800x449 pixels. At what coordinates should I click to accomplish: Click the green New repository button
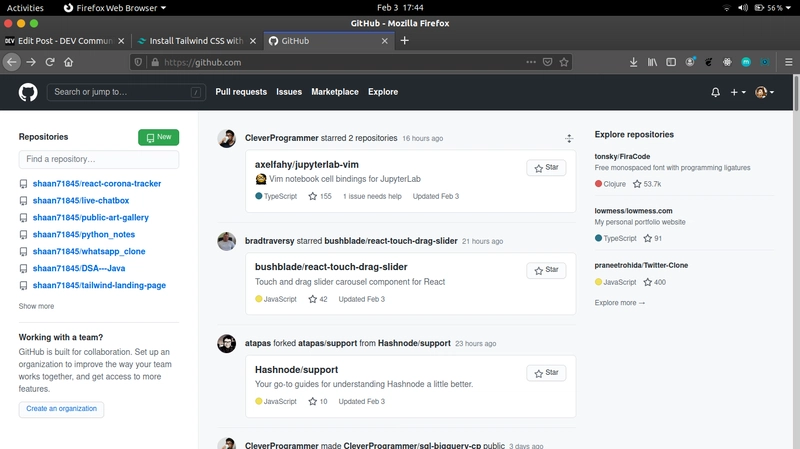[x=159, y=137]
